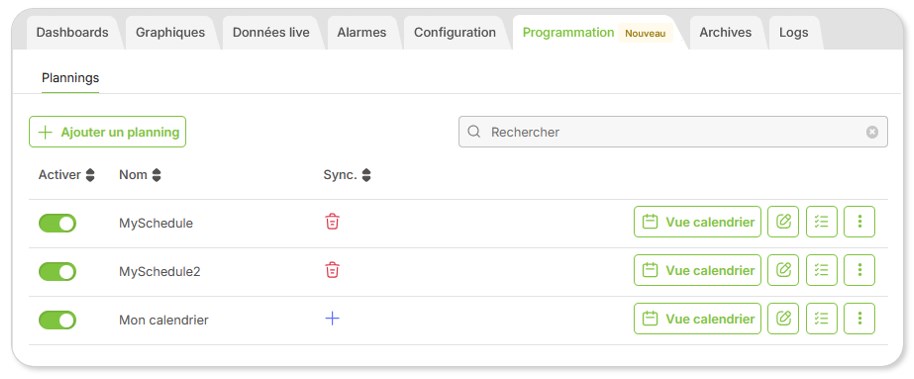Add sync with Mon calendrier plus icon
The height and width of the screenshot is (379, 914).
click(332, 318)
